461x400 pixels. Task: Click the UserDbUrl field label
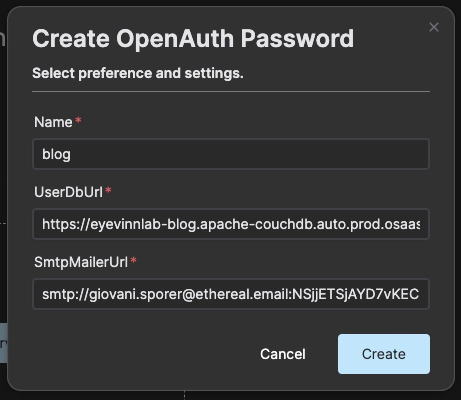pos(68,192)
